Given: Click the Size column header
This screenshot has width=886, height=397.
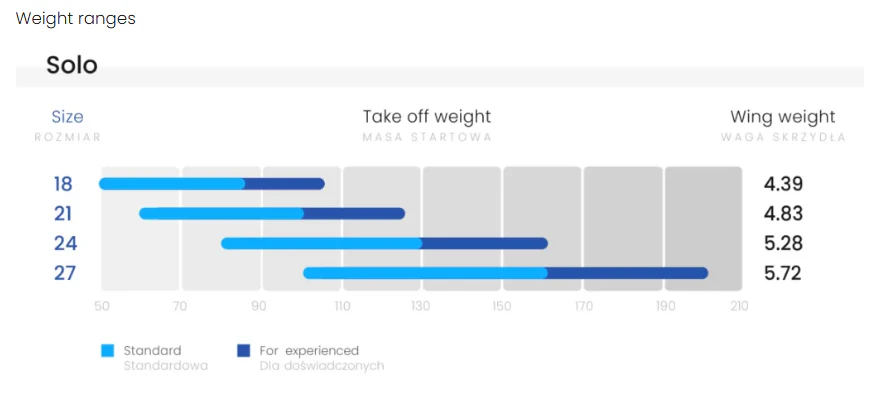Looking at the screenshot, I should [x=67, y=117].
